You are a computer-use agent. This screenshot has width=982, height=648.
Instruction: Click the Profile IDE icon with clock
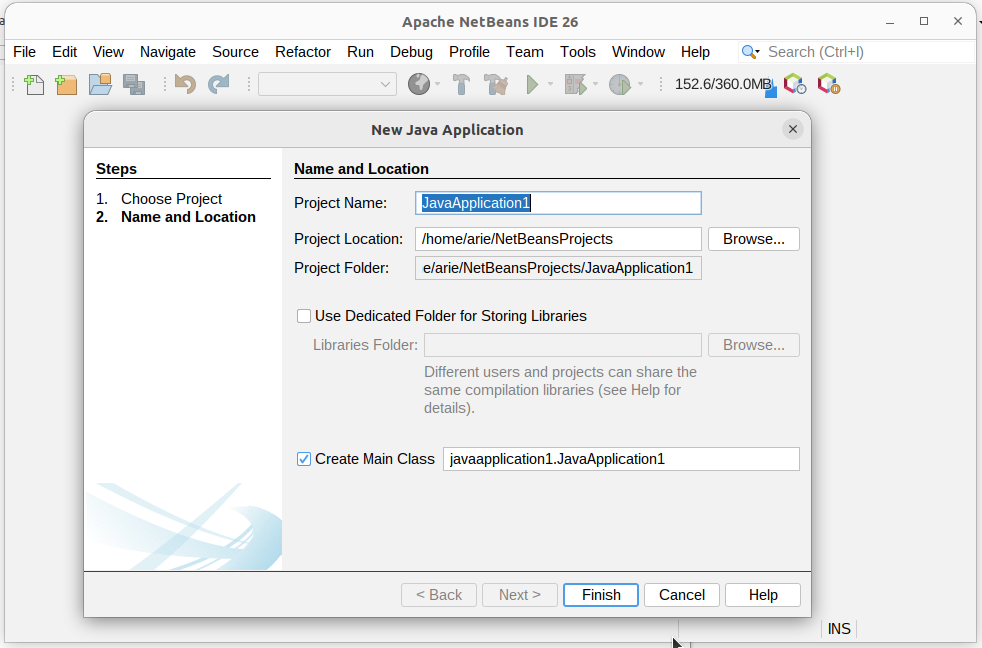click(795, 84)
